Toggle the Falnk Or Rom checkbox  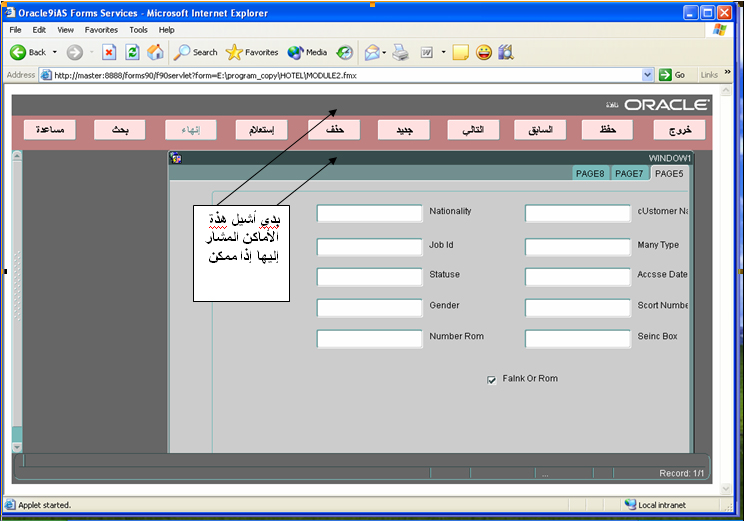(x=492, y=380)
